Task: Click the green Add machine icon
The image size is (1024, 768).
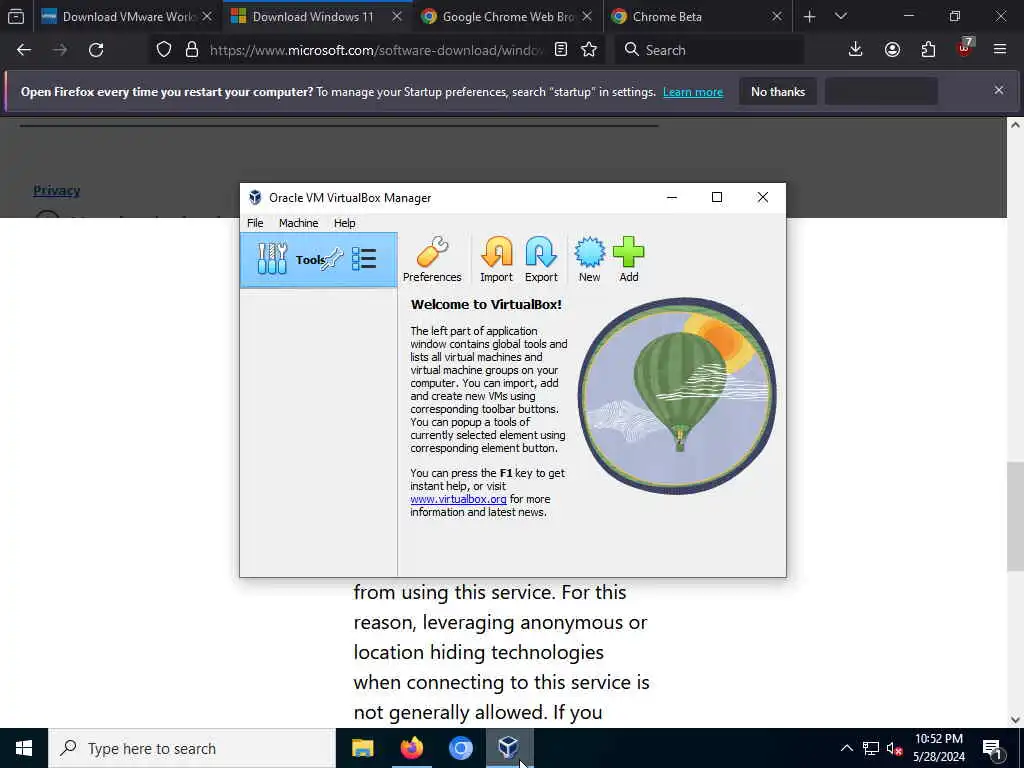Action: coord(628,259)
